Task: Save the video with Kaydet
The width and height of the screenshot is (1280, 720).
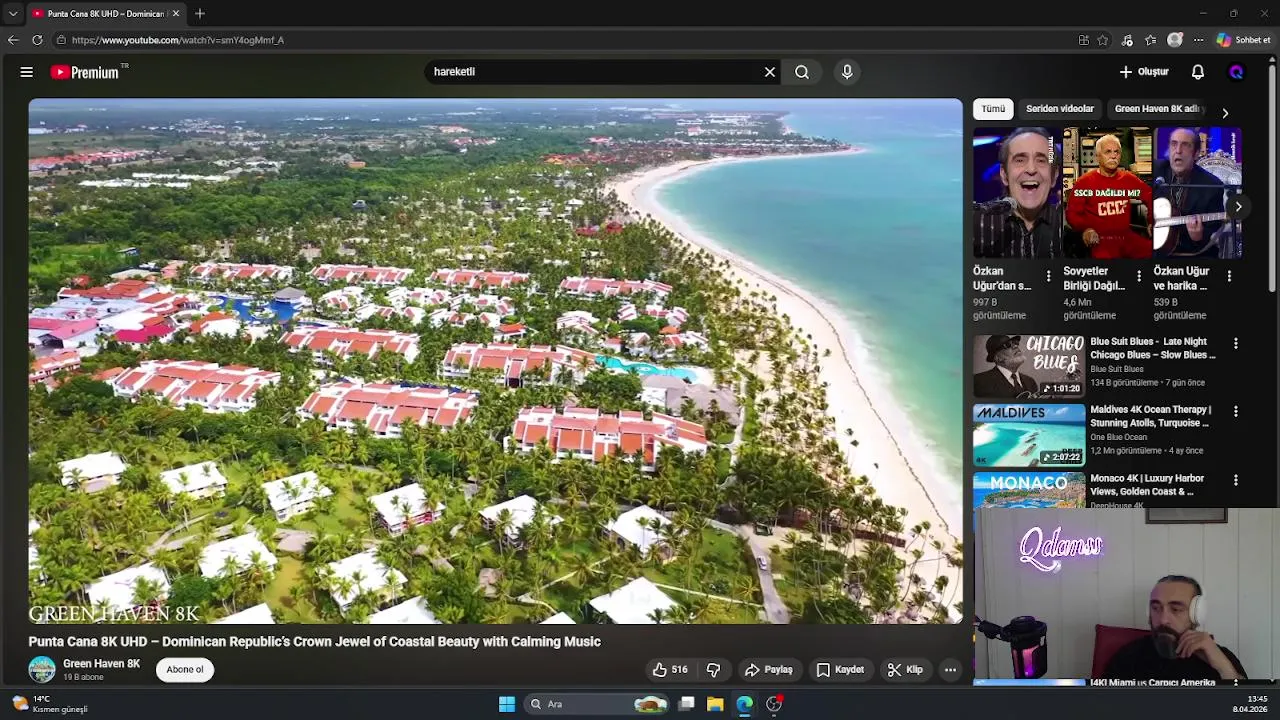Action: pos(840,670)
